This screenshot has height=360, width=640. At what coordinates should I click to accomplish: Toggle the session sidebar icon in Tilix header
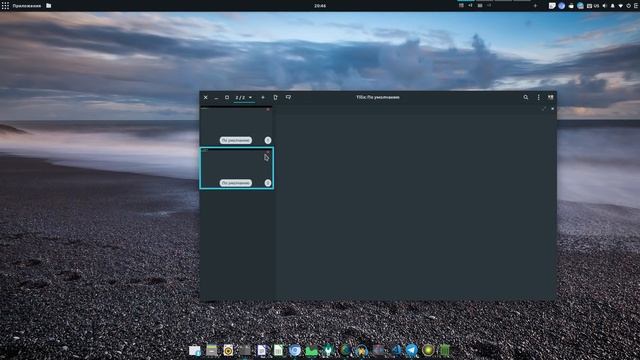point(551,98)
